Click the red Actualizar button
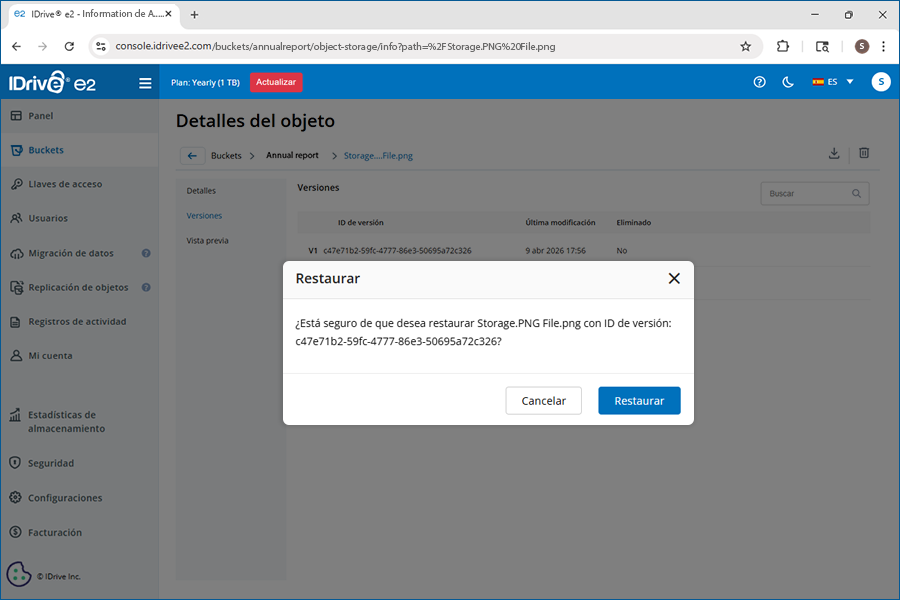Viewport: 900px width, 600px height. point(276,82)
